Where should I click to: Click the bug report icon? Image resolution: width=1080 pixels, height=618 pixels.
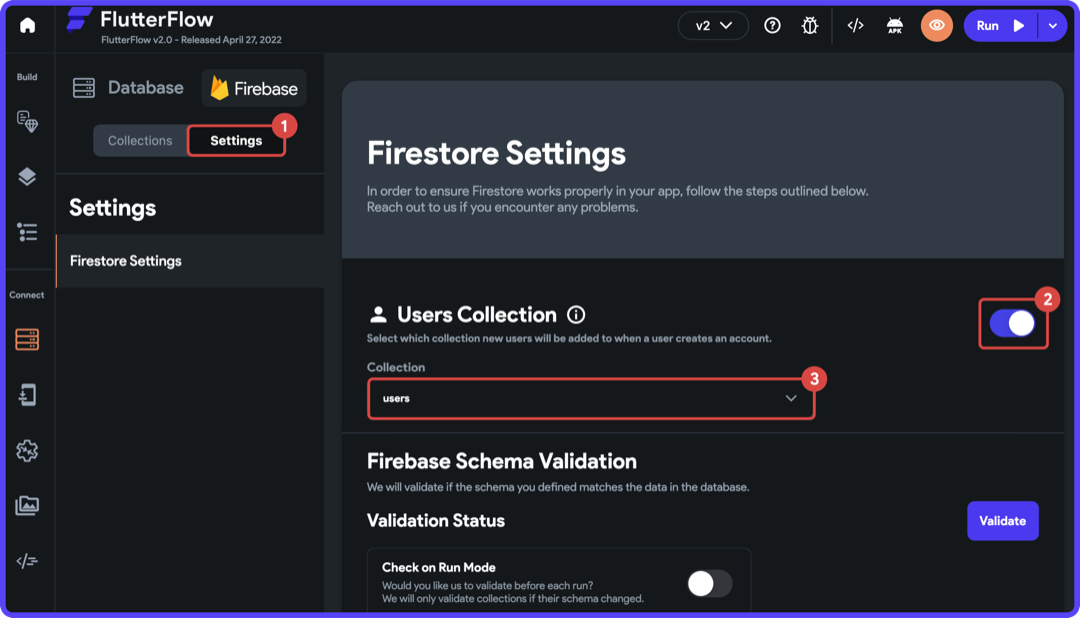click(810, 25)
